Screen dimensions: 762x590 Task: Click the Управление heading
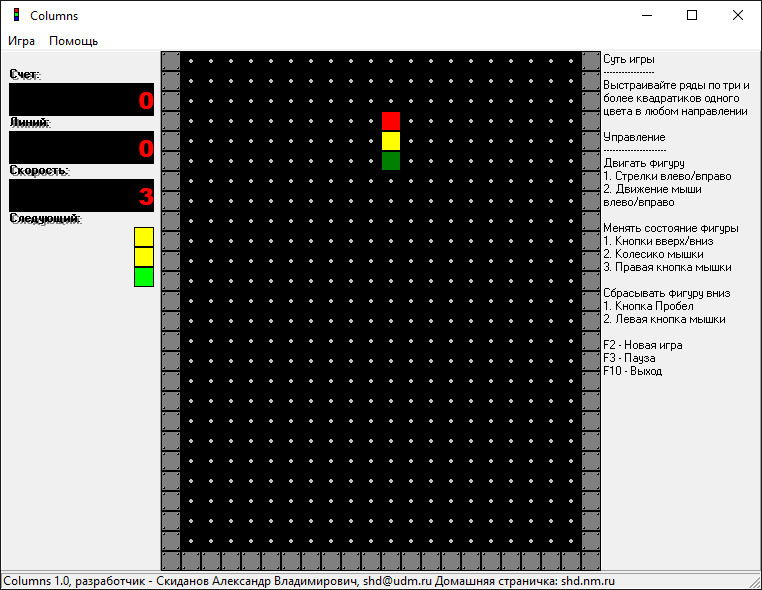click(x=634, y=137)
